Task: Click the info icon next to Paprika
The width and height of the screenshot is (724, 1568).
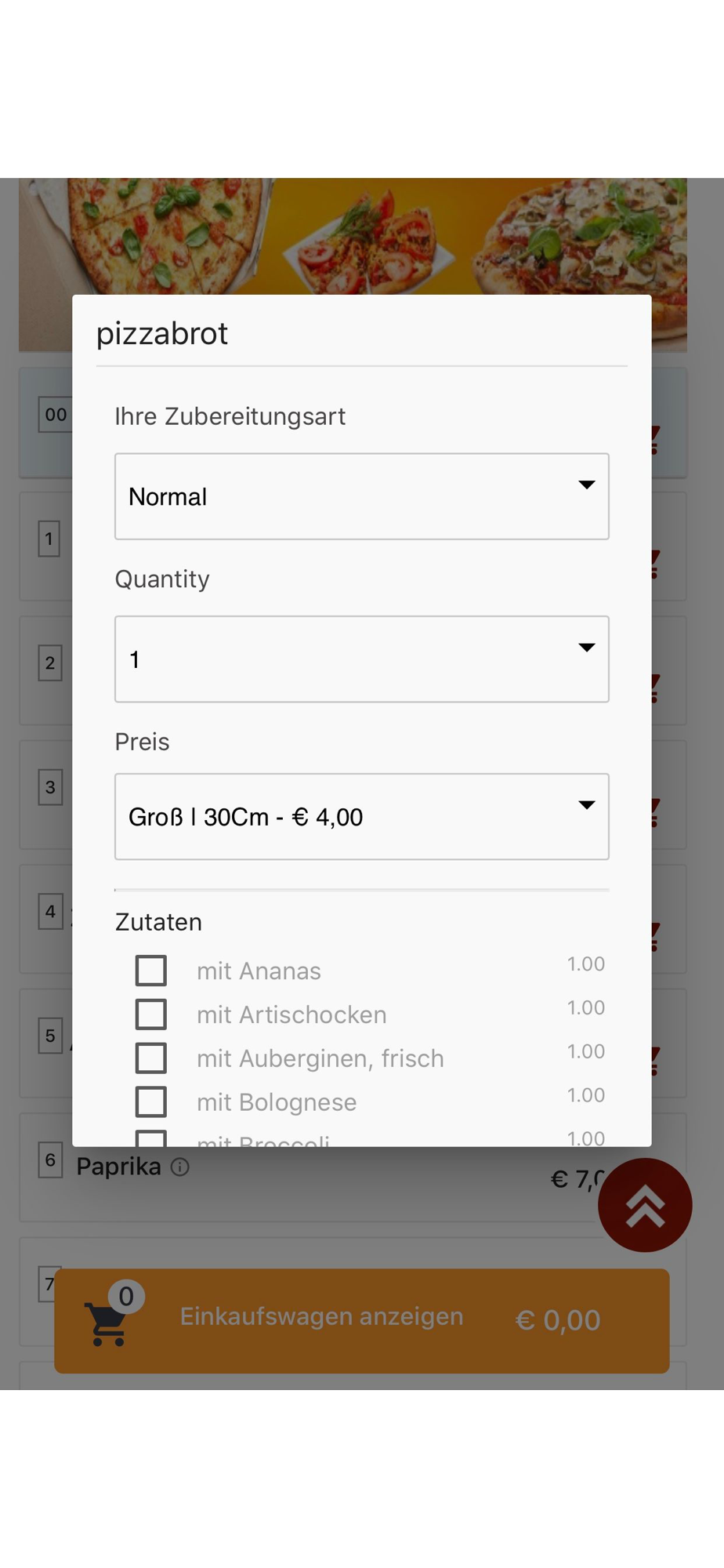Action: point(180,1167)
